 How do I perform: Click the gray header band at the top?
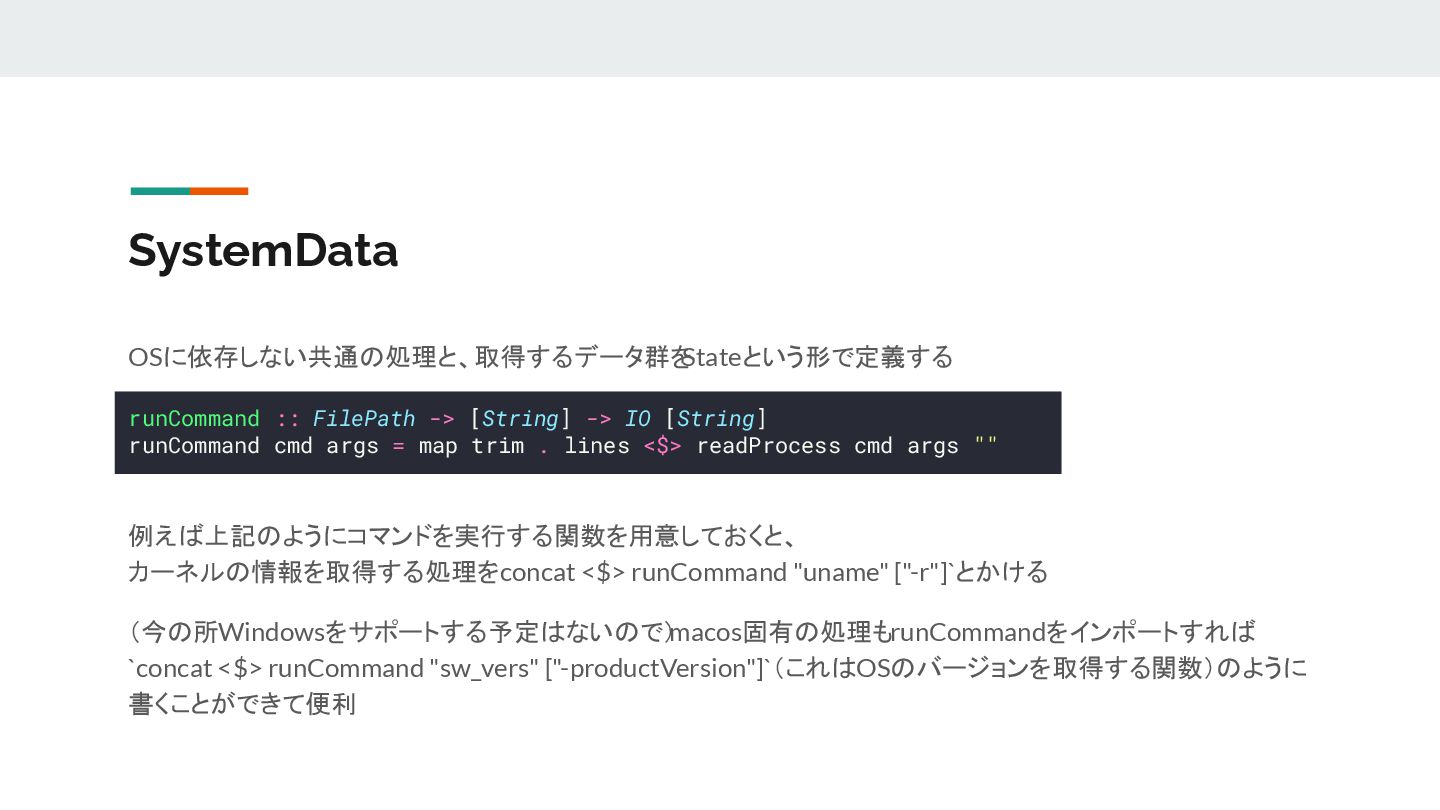(720, 38)
